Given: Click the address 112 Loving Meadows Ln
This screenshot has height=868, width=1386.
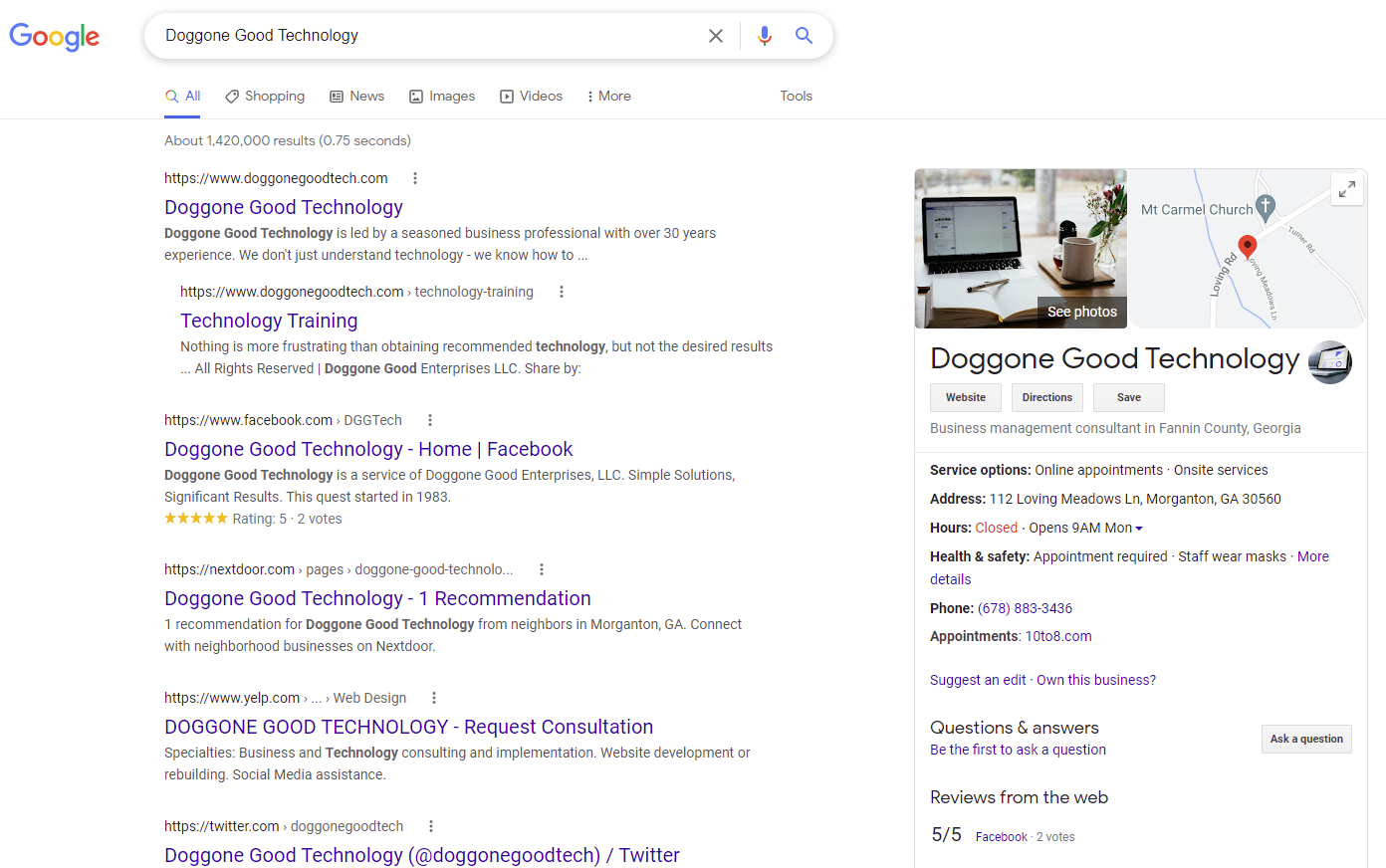Looking at the screenshot, I should (x=1135, y=499).
